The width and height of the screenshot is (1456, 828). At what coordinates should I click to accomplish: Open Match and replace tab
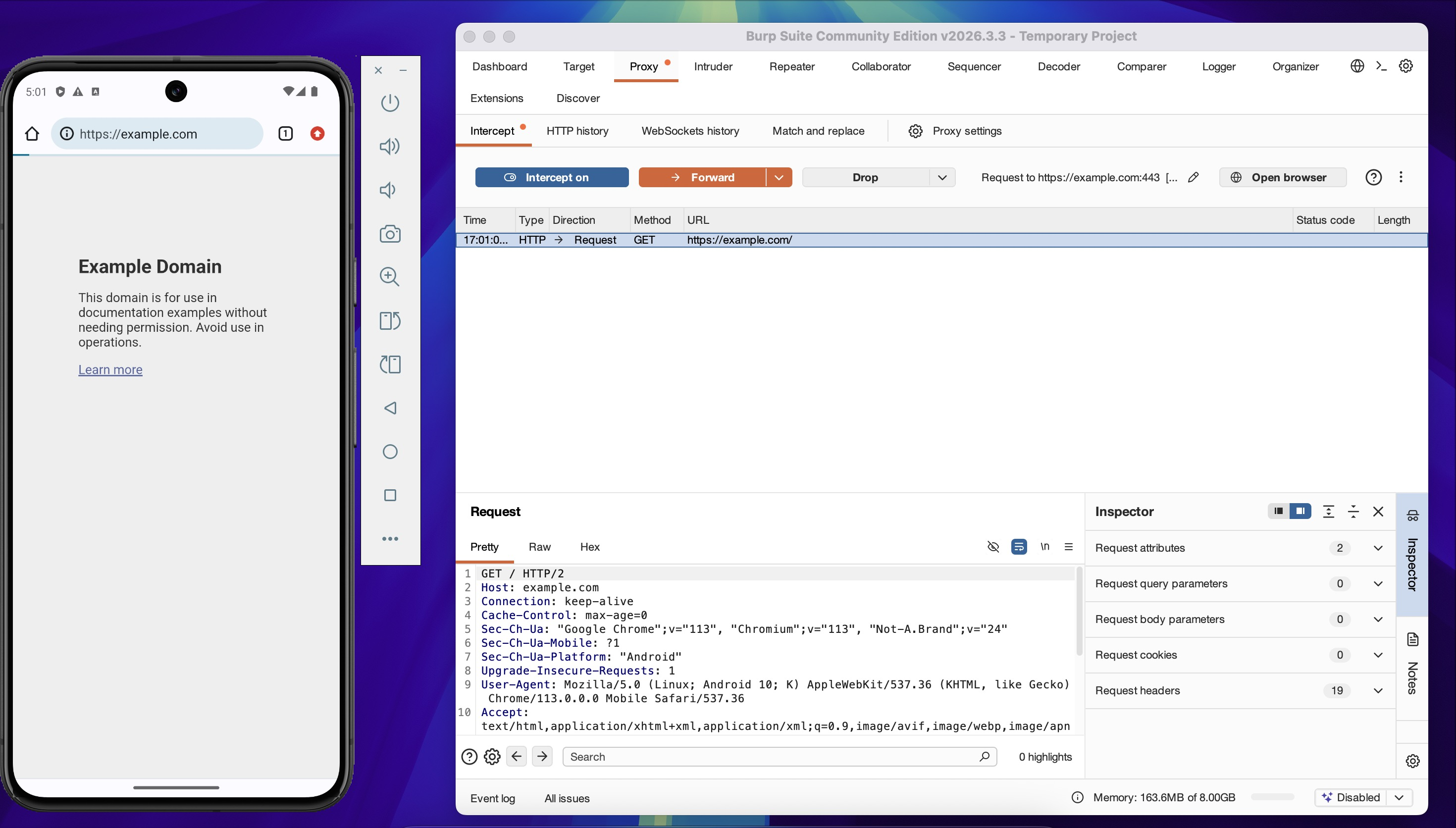(x=818, y=131)
